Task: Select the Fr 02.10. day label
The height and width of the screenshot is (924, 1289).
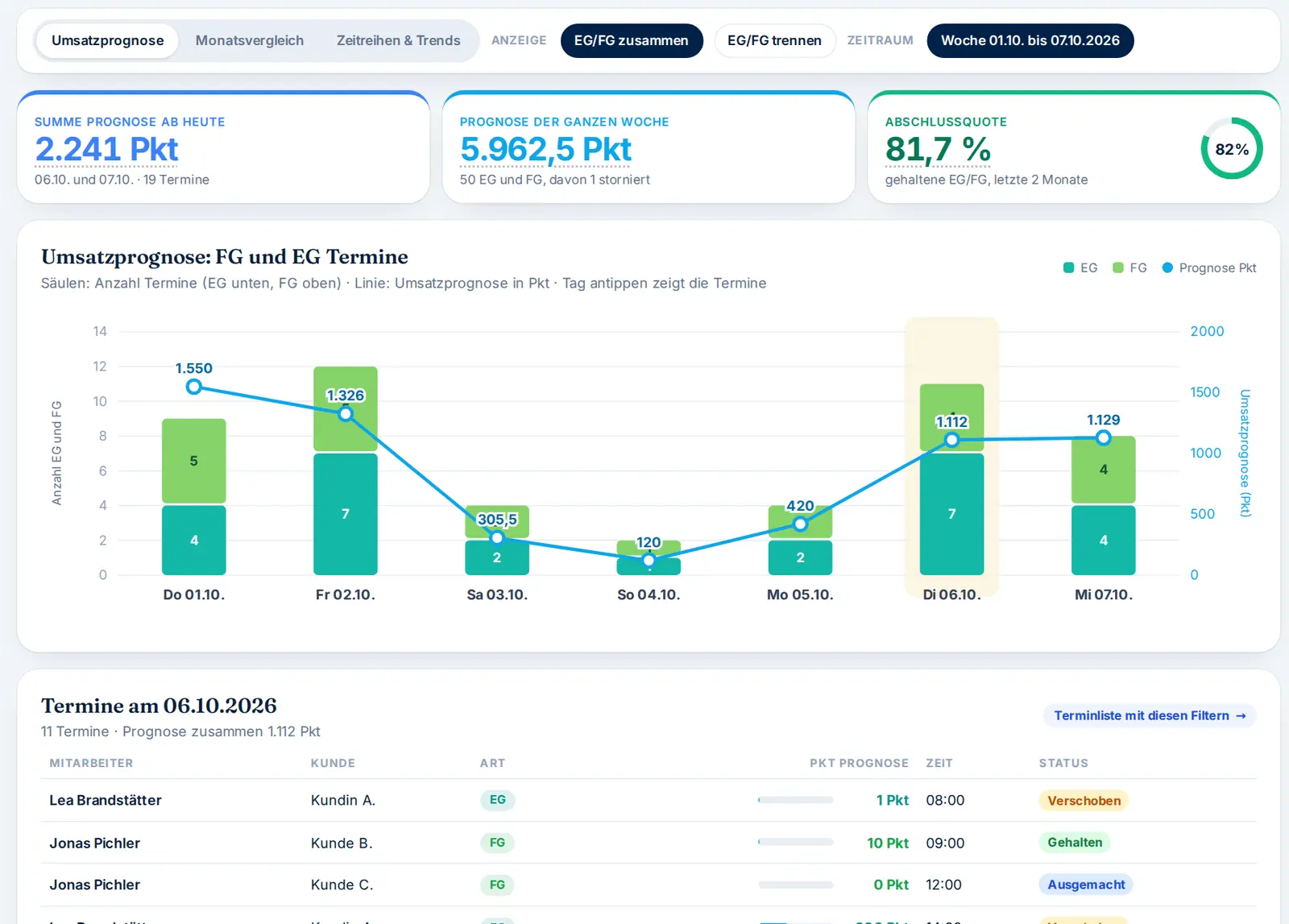Action: pyautogui.click(x=346, y=595)
